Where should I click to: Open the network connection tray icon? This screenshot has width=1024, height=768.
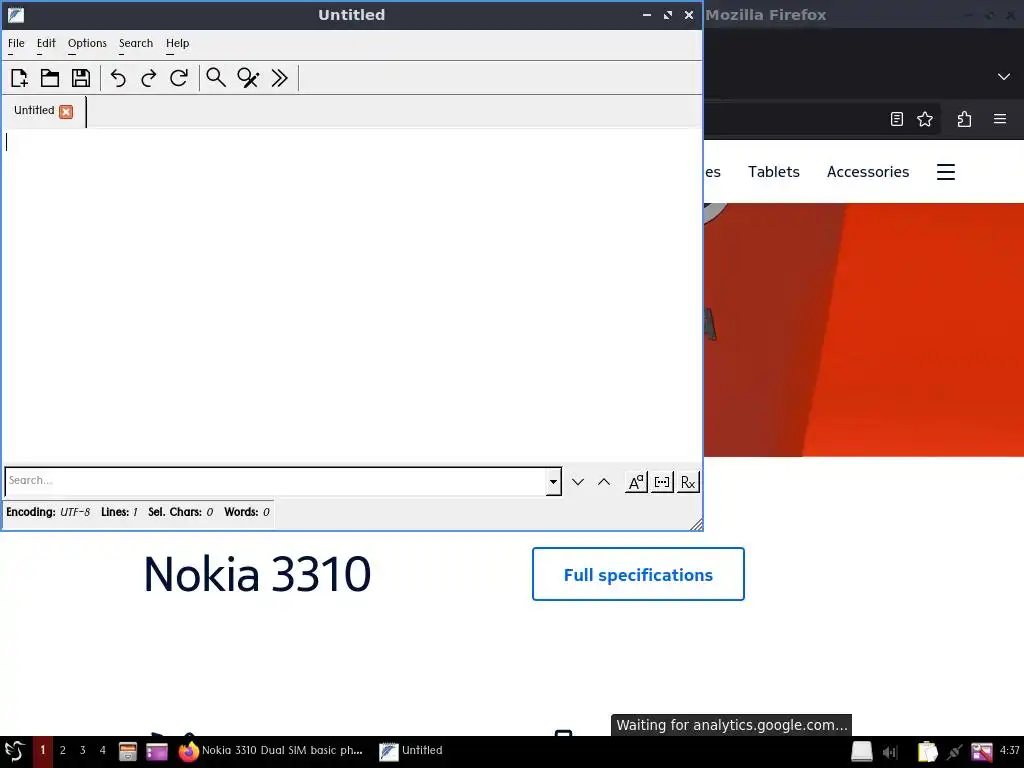pyautogui.click(x=955, y=752)
